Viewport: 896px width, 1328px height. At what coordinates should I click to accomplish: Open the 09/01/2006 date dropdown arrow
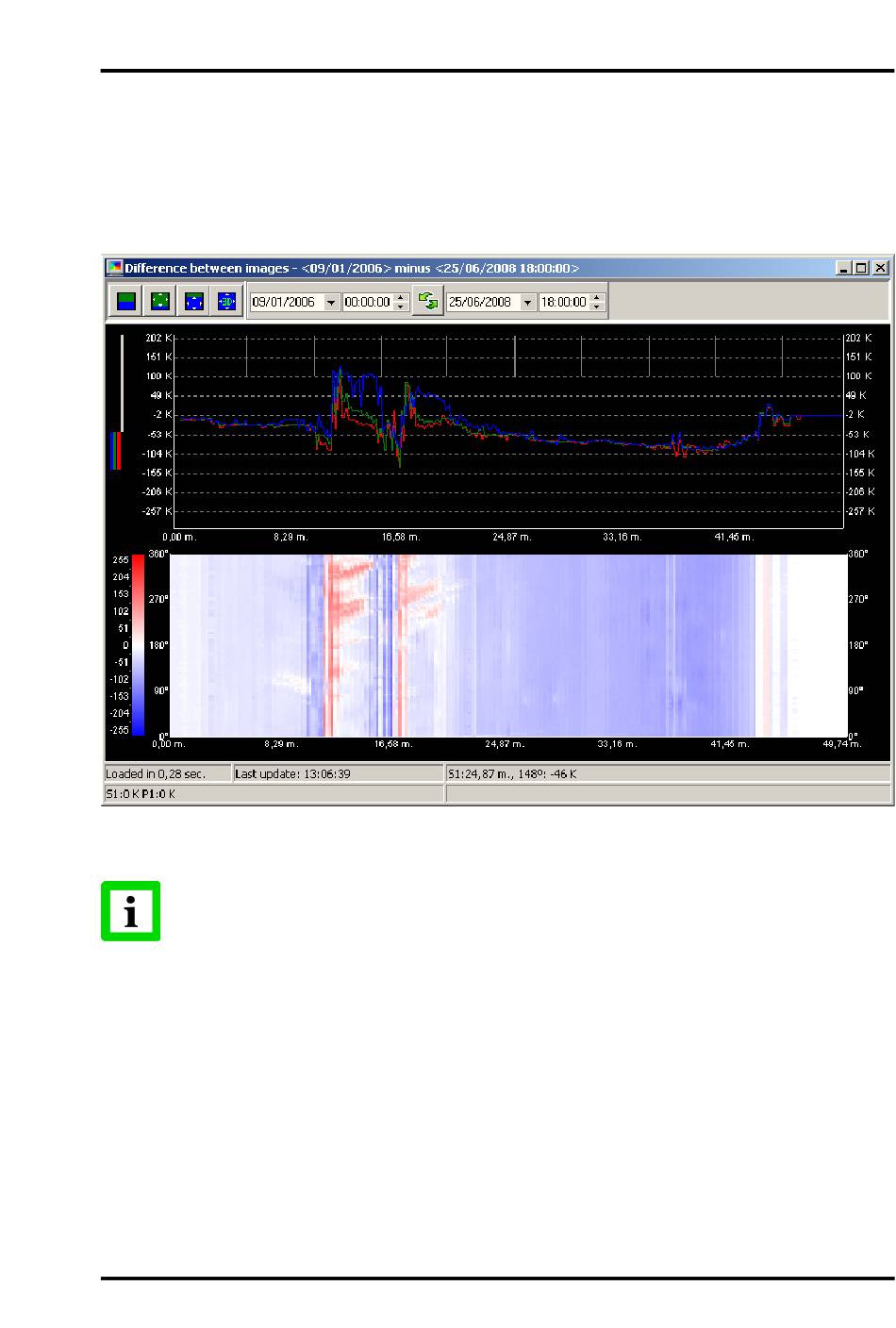tap(331, 303)
